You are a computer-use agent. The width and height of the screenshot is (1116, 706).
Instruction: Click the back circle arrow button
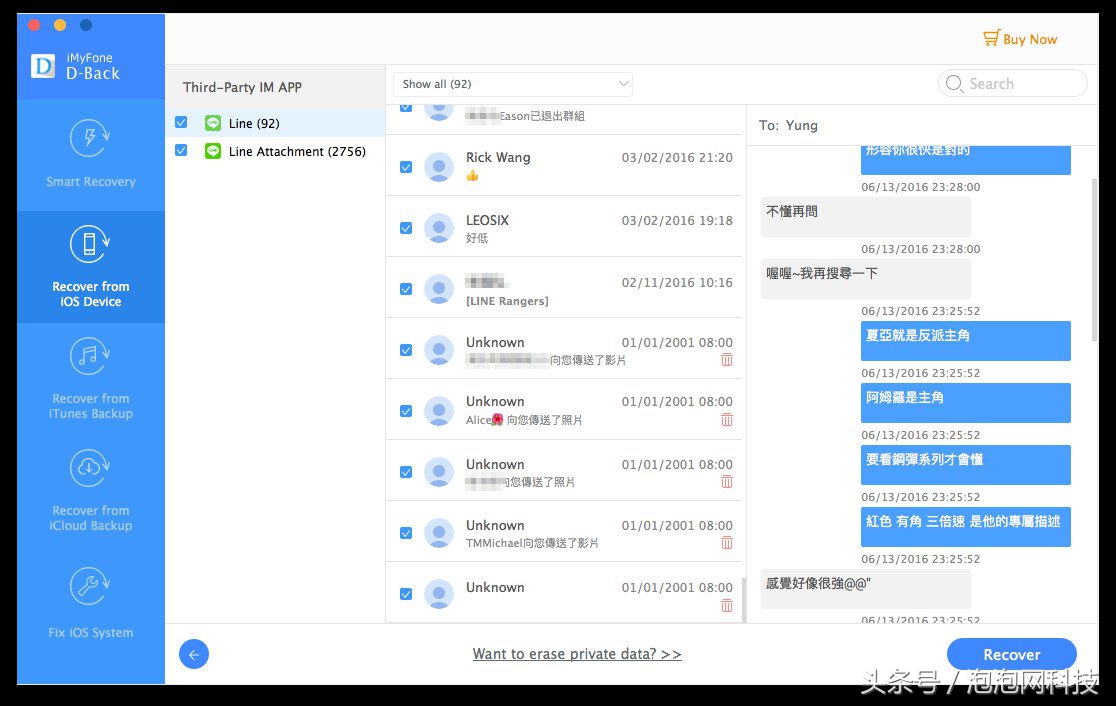point(194,654)
